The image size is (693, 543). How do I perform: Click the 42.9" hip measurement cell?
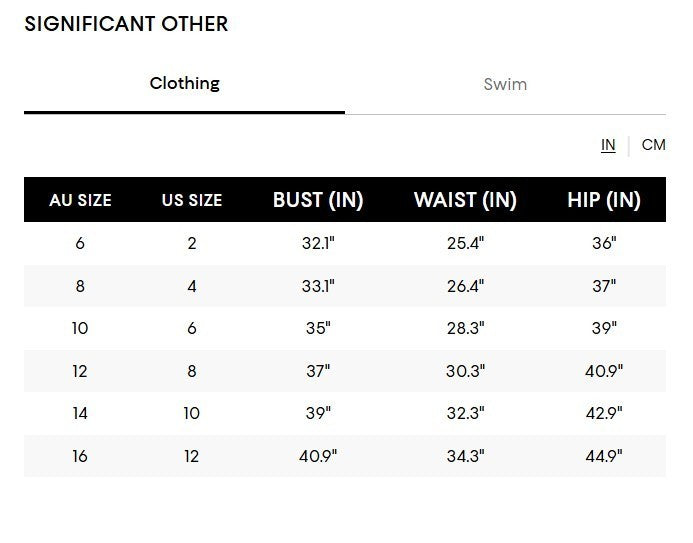click(604, 413)
